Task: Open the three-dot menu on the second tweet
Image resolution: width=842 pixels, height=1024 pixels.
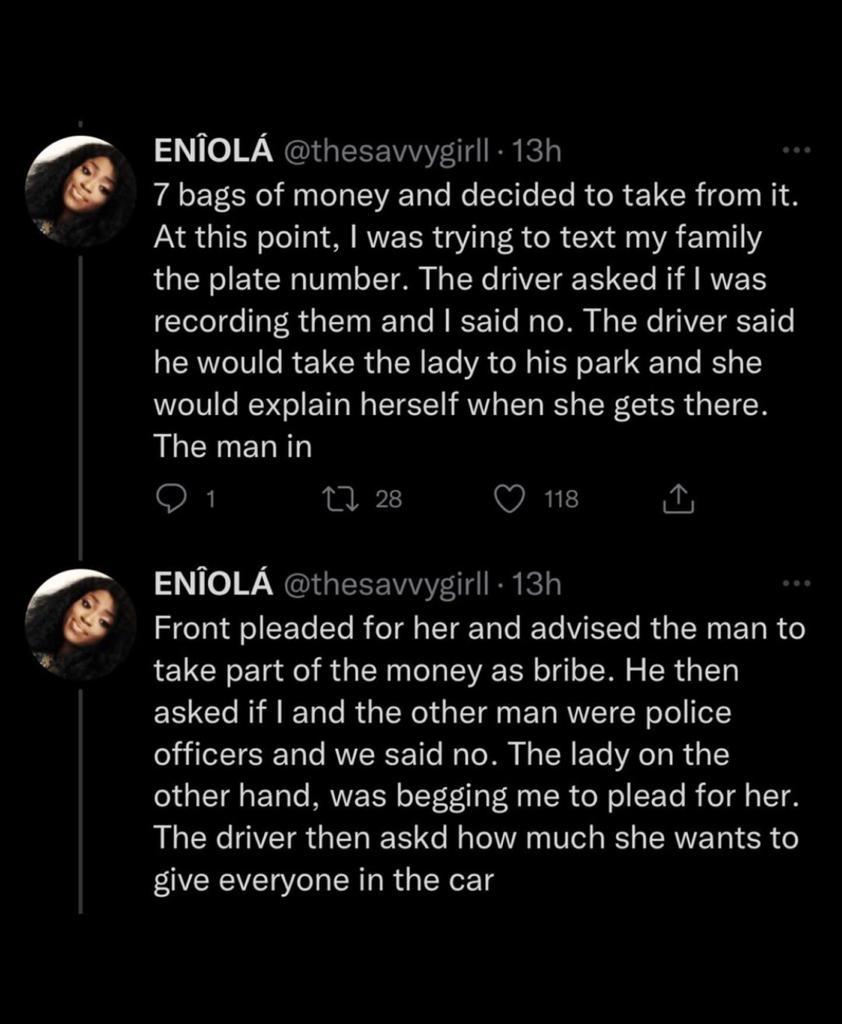Action: (795, 584)
